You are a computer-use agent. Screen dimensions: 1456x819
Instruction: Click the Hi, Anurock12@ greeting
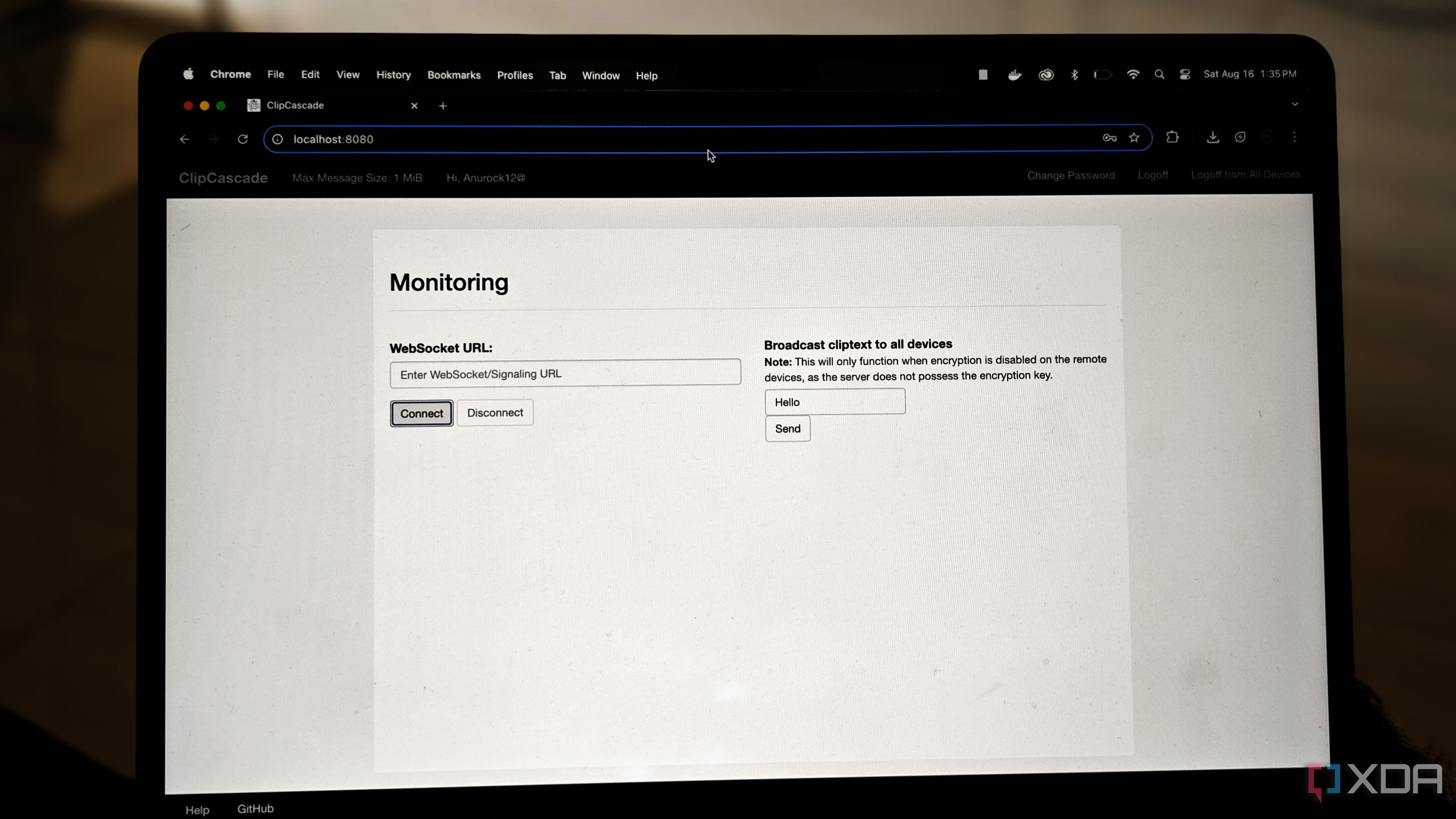pos(485,178)
